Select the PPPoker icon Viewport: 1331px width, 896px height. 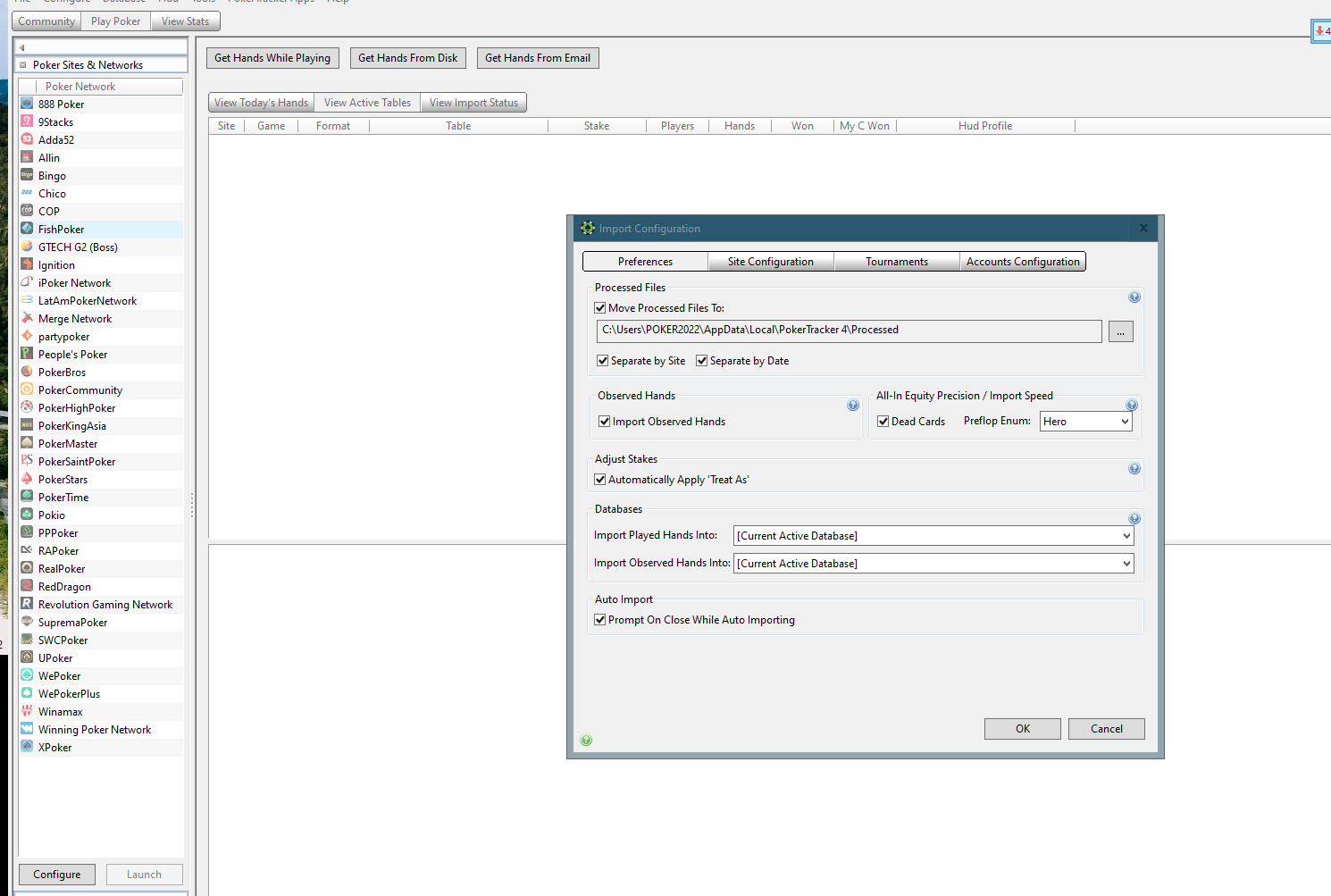click(27, 532)
